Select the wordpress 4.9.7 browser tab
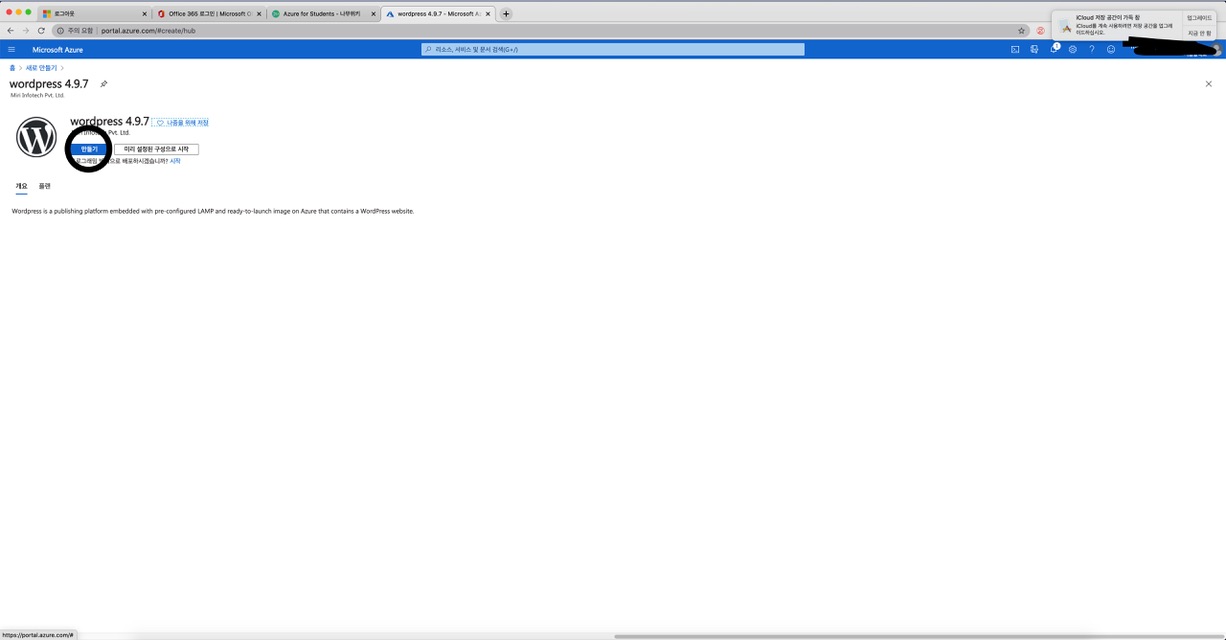Screen dimensions: 1226x640 (438, 14)
